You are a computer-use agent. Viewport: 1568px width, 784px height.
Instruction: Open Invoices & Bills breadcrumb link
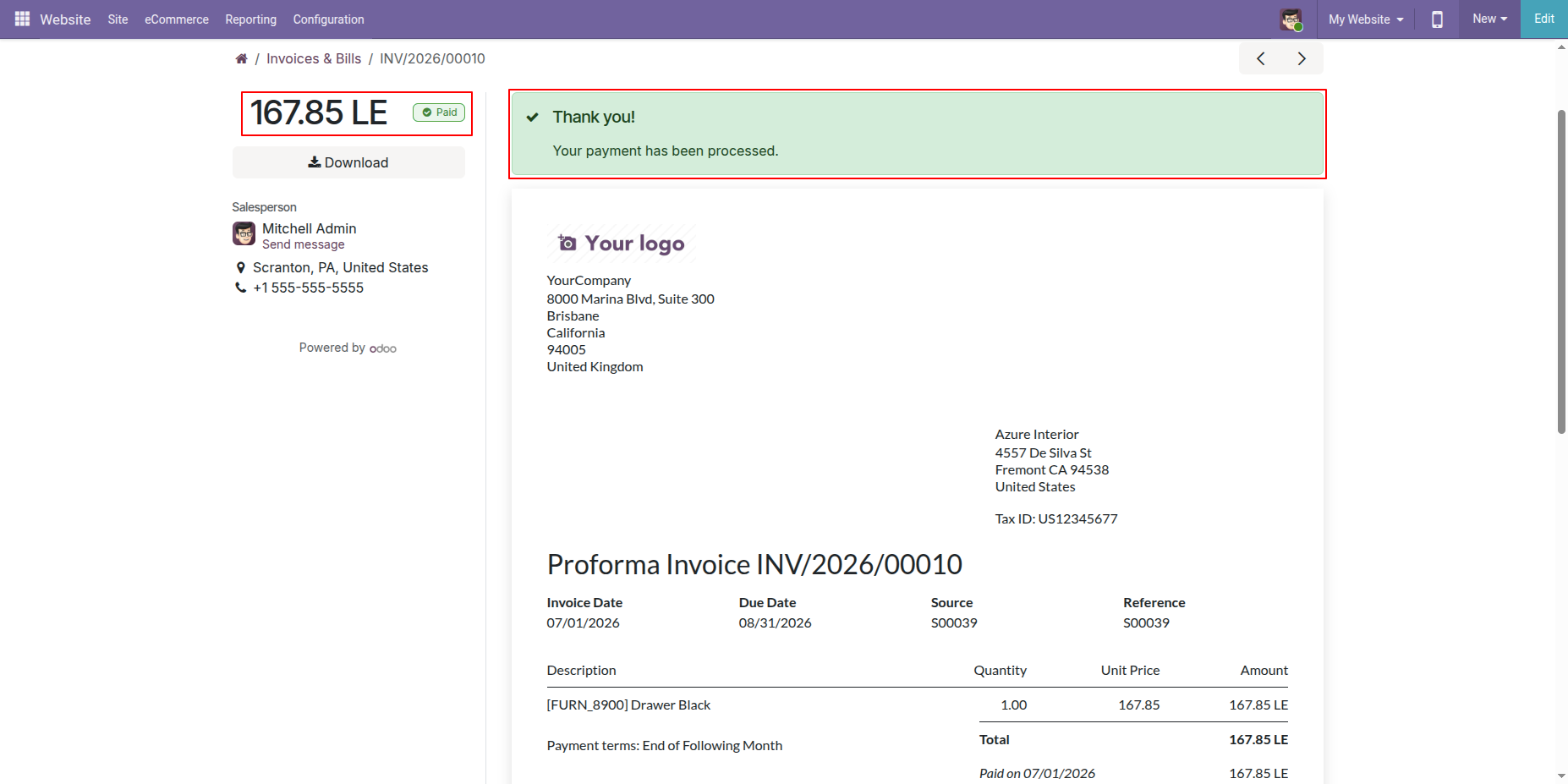[314, 58]
